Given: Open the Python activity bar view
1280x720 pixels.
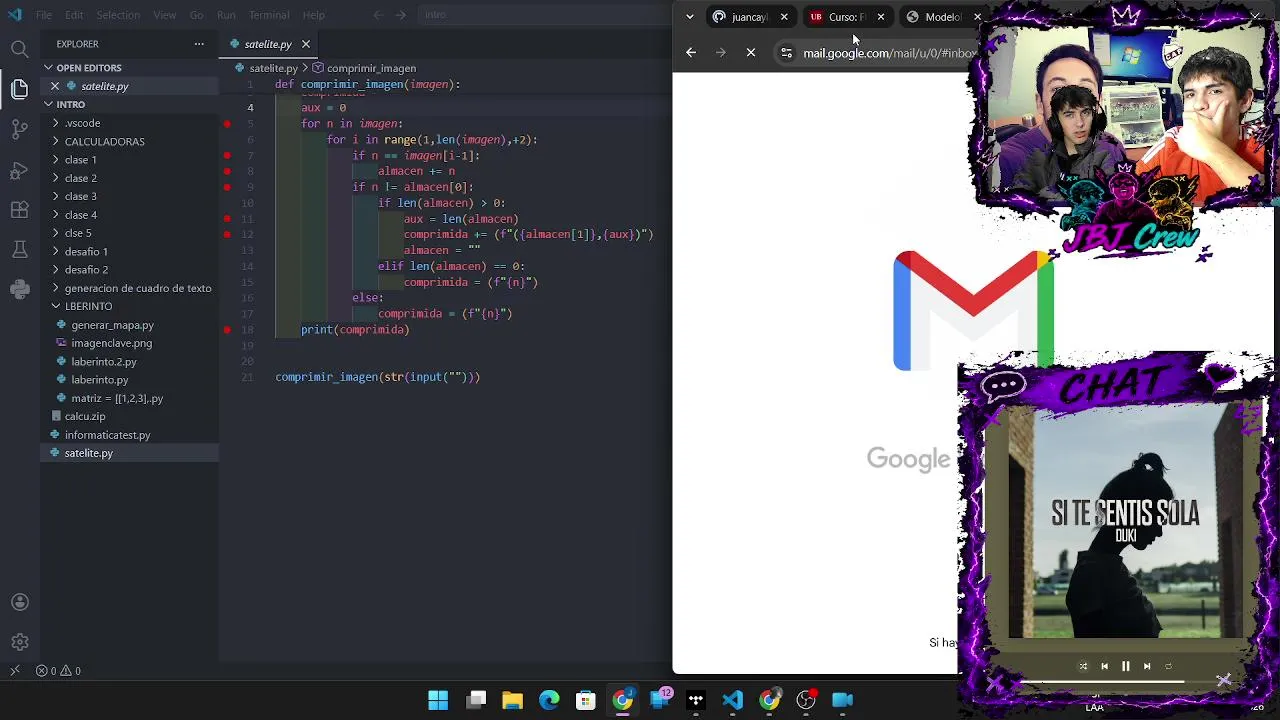Looking at the screenshot, I should pyautogui.click(x=19, y=290).
